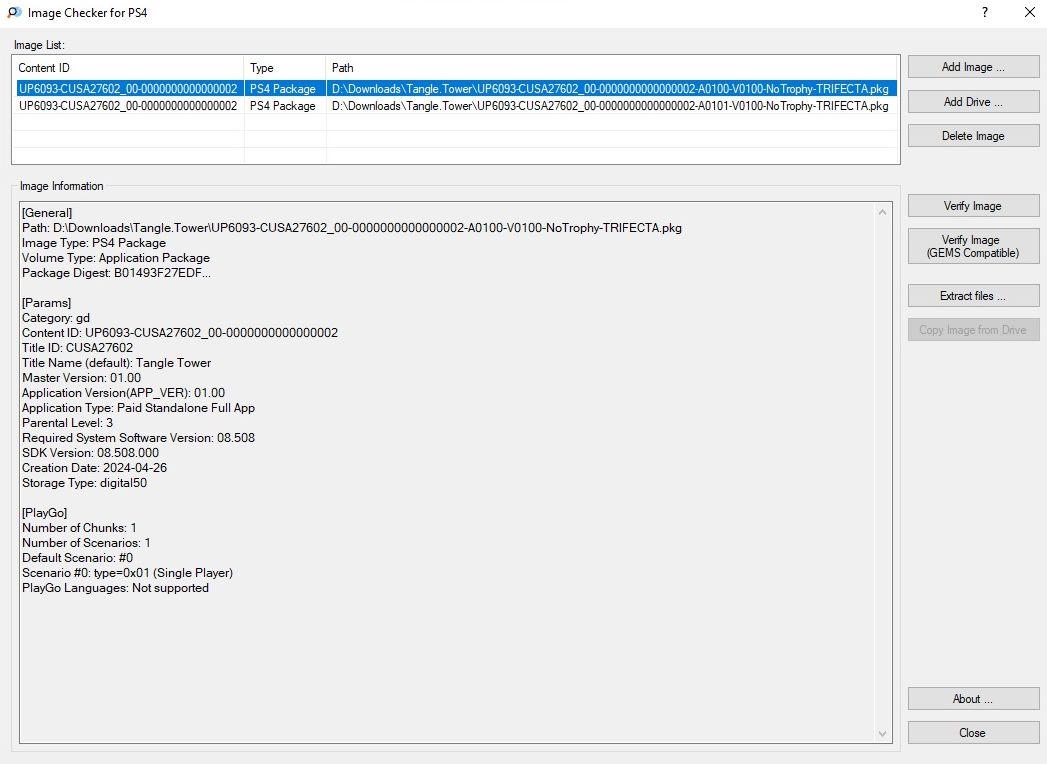Click PlayGo Languages: Not supported line
Viewport: 1047px width, 764px height.
point(116,588)
